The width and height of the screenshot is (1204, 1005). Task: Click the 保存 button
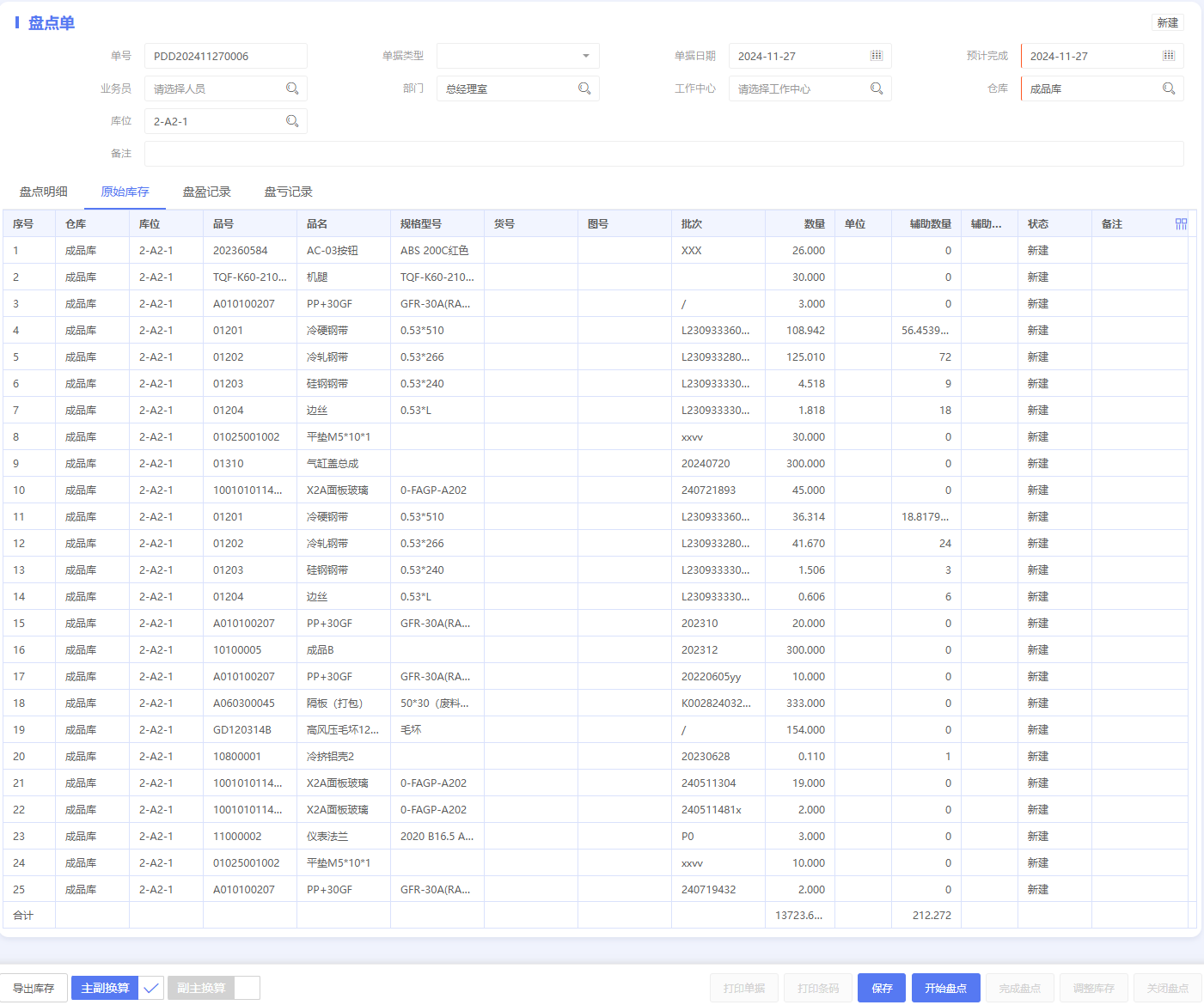click(882, 988)
